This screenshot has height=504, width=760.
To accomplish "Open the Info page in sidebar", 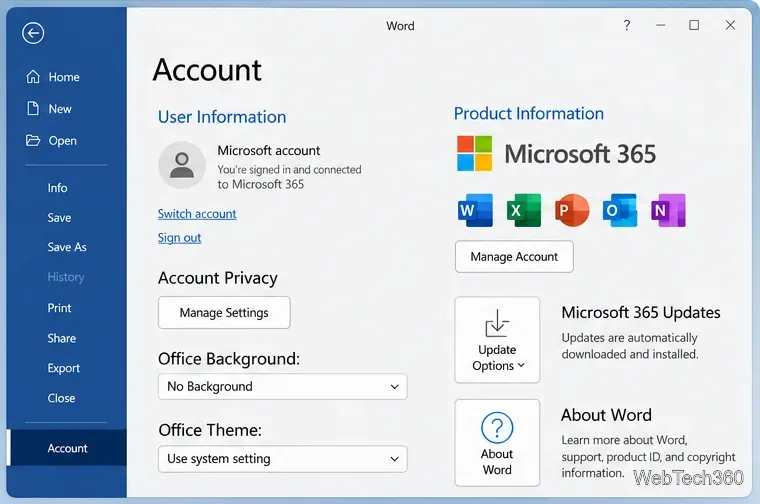I will 57,188.
